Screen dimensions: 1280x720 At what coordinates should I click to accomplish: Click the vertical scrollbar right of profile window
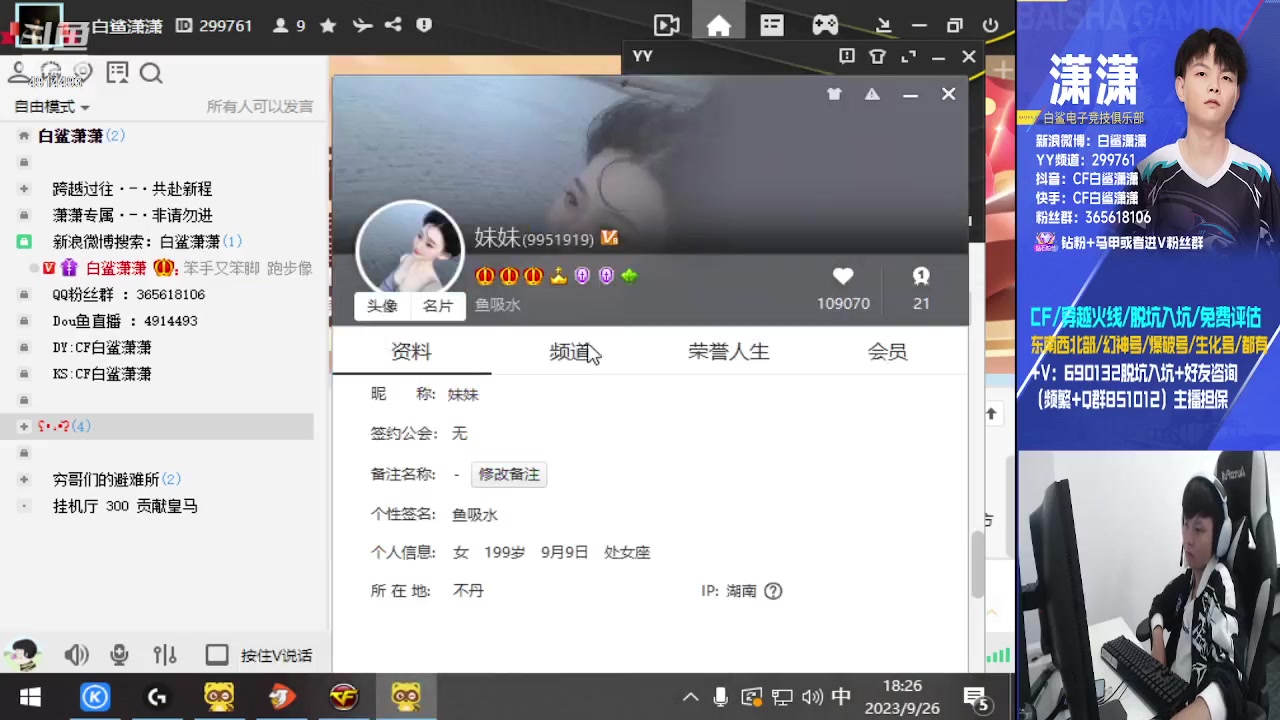coord(977,565)
